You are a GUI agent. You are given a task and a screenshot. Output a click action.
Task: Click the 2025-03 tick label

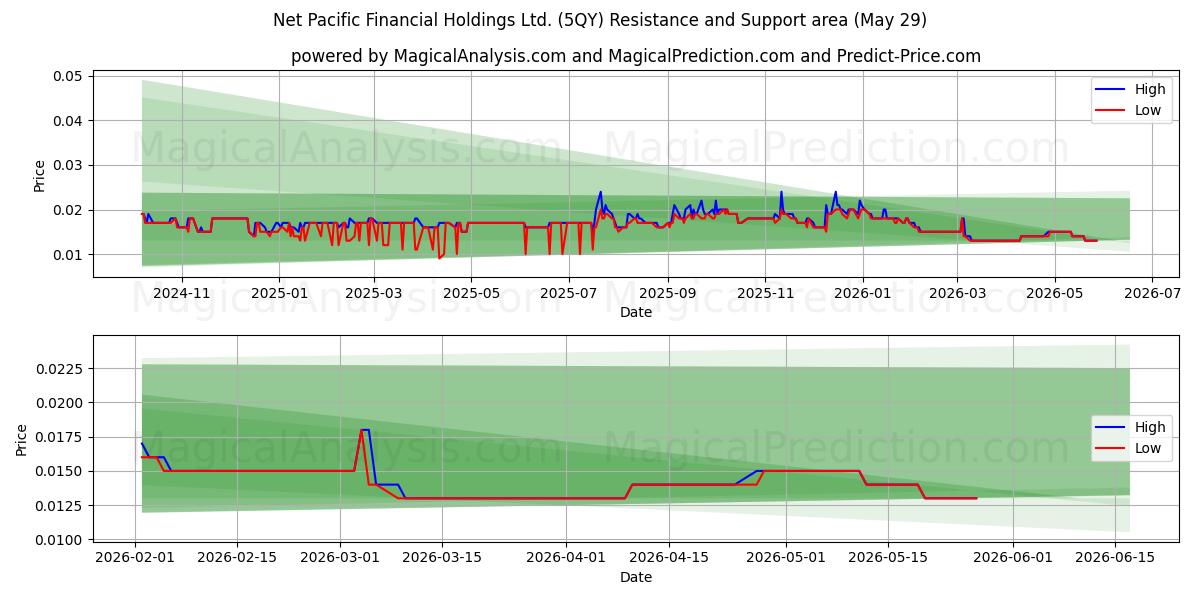pyautogui.click(x=374, y=293)
